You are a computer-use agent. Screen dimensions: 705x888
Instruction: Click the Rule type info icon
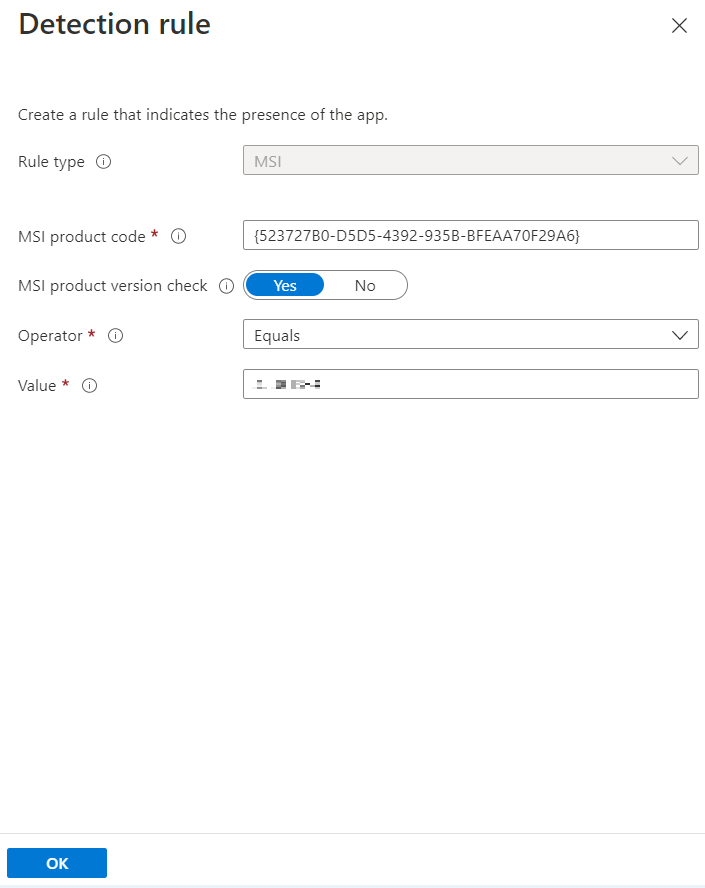(103, 161)
